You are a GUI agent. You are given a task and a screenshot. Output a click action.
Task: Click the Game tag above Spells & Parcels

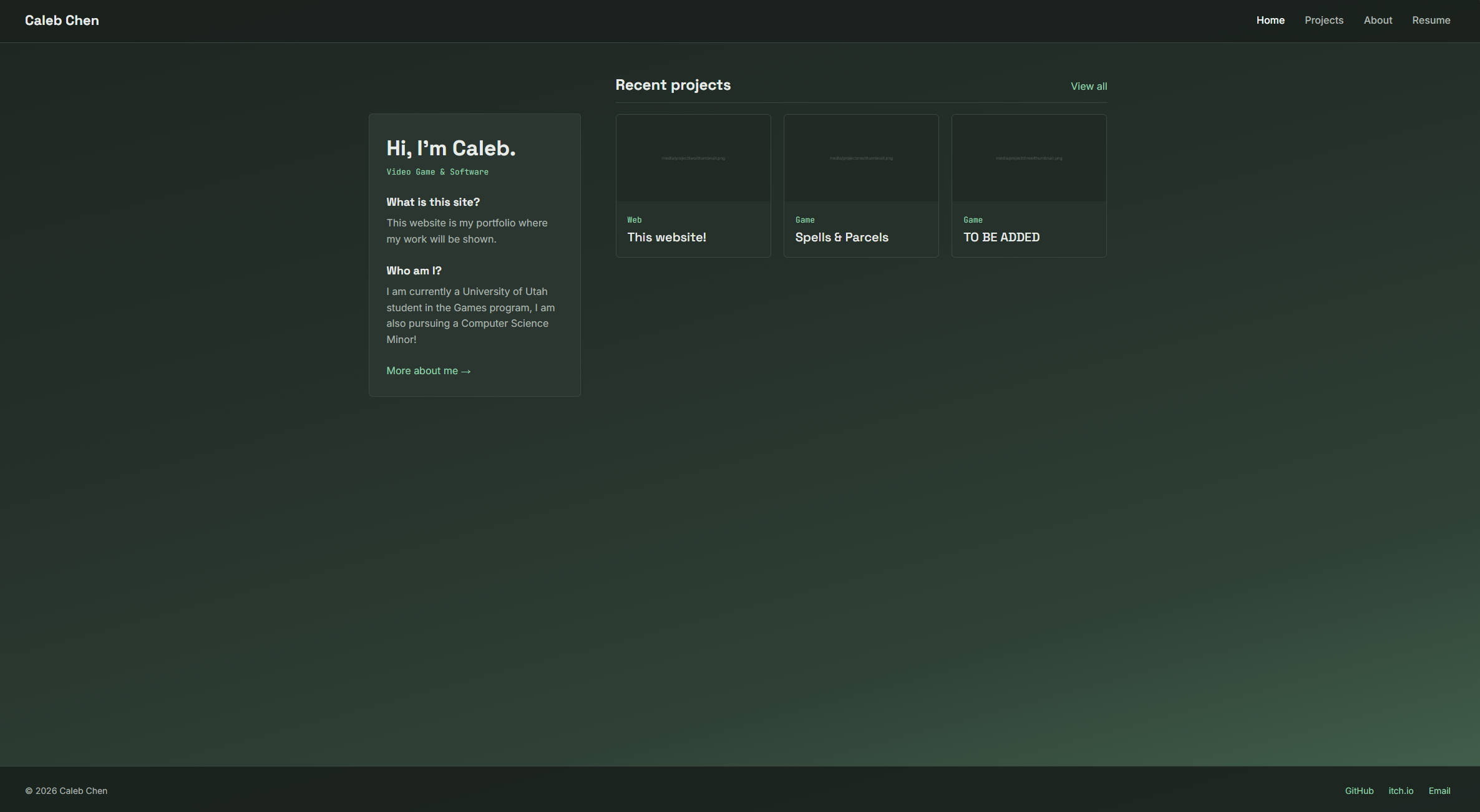805,220
